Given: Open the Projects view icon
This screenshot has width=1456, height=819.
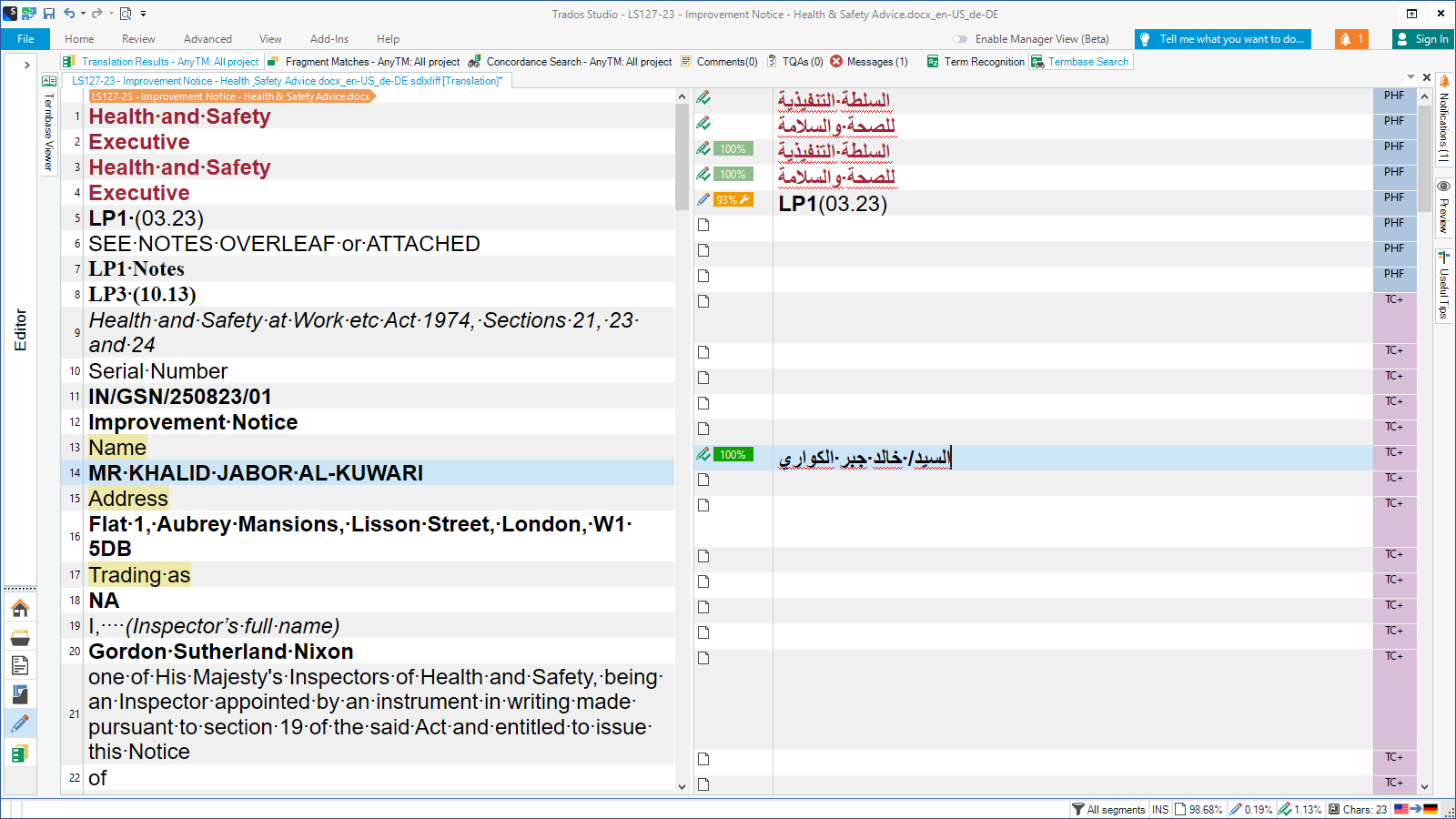Looking at the screenshot, I should (20, 637).
